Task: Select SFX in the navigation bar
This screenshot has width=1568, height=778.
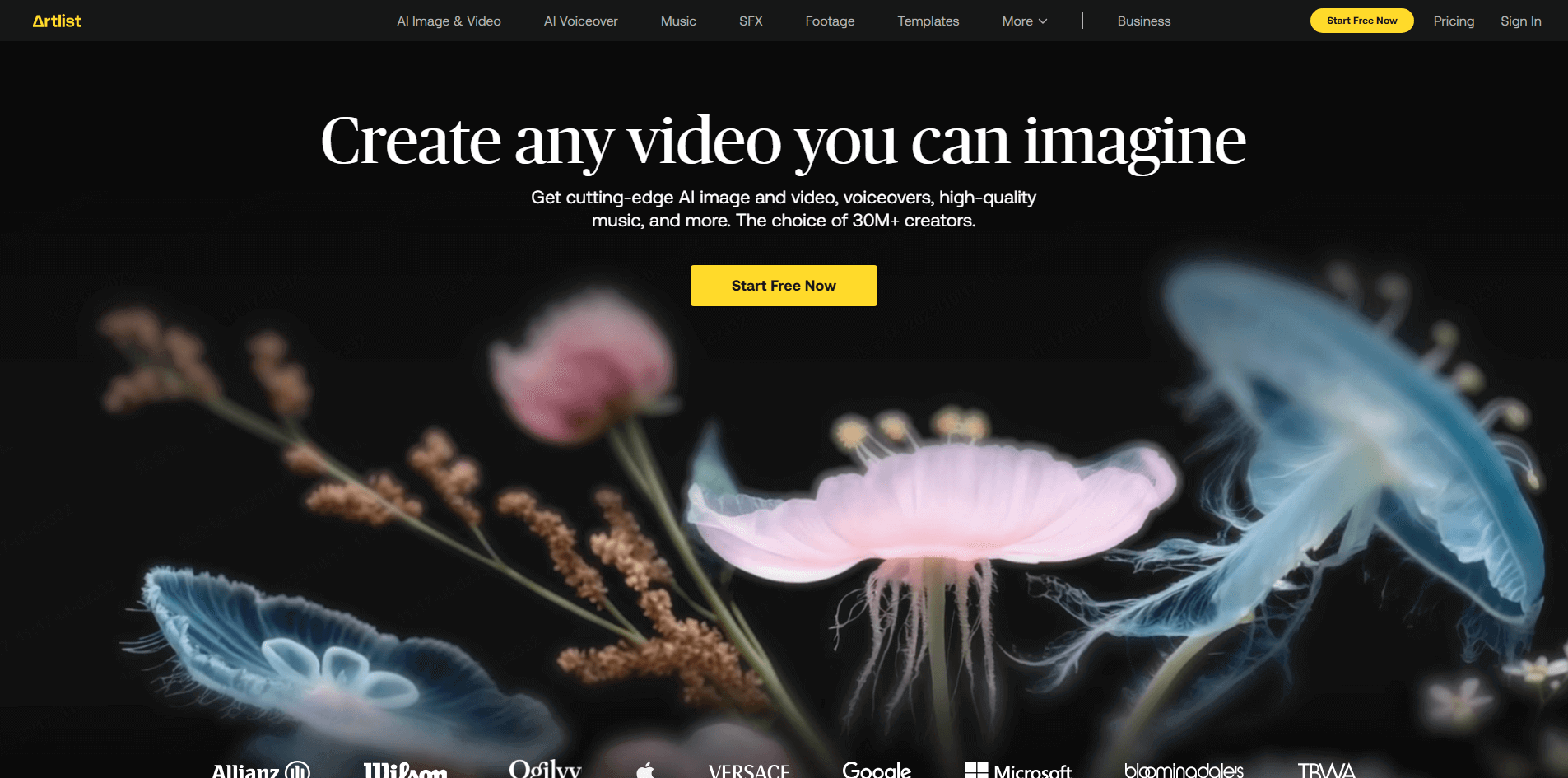Action: 751,21
